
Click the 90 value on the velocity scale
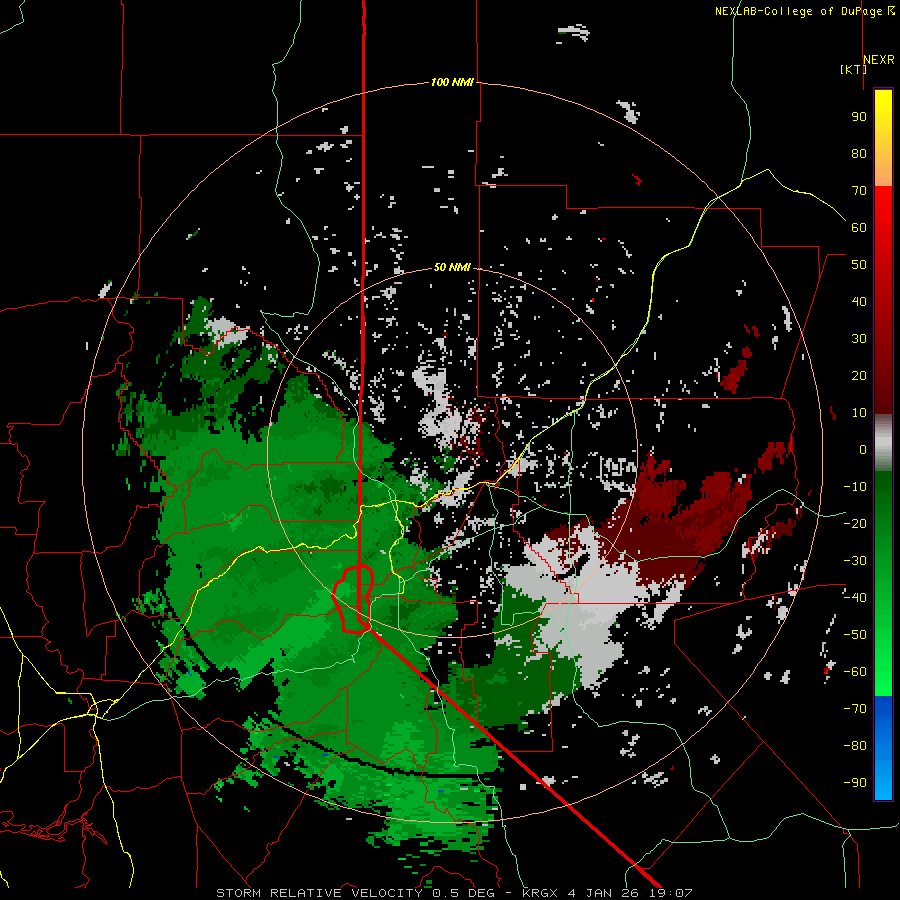859,117
